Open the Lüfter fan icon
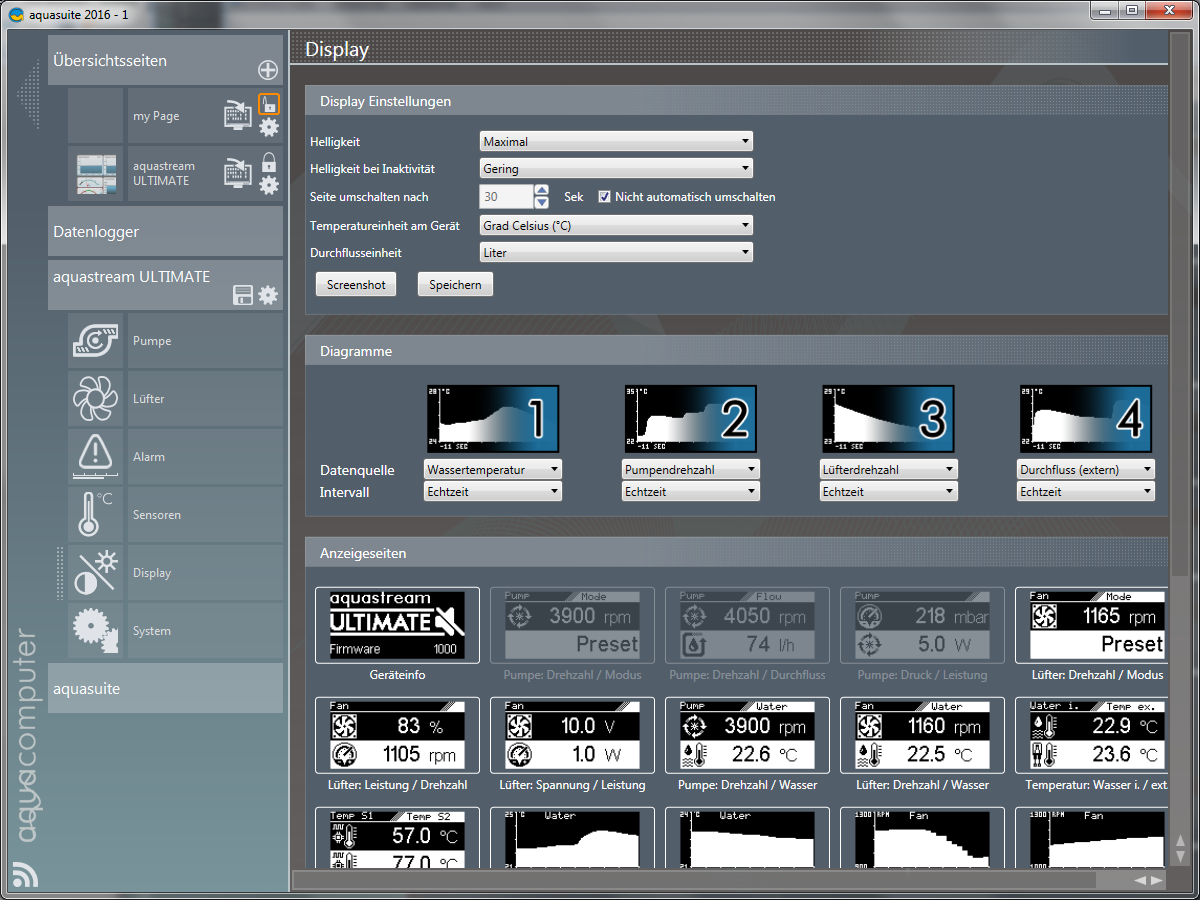 coord(96,399)
